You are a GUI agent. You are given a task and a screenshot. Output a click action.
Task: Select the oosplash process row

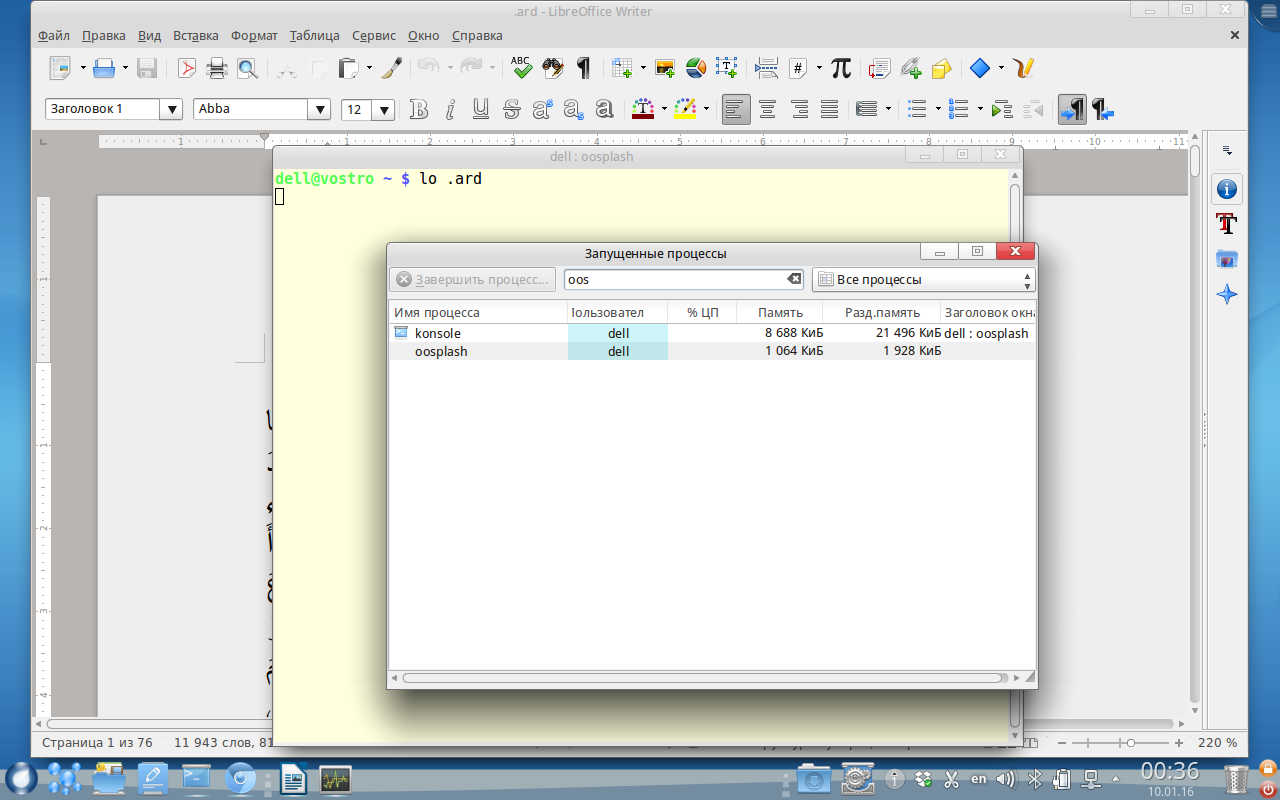[441, 351]
